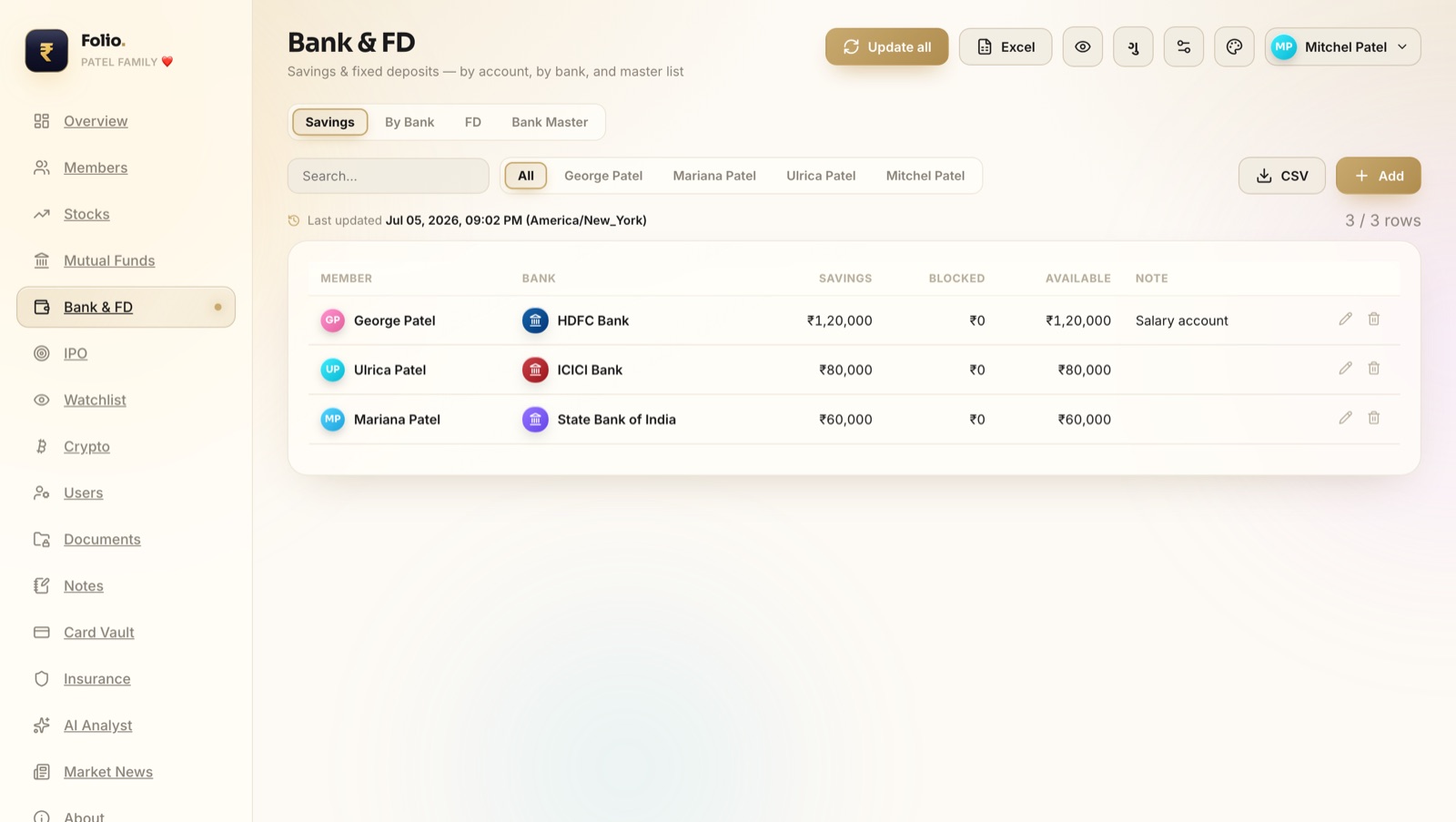Screen dimensions: 1456x822
Task: Open the About page link
Action: click(84, 817)
